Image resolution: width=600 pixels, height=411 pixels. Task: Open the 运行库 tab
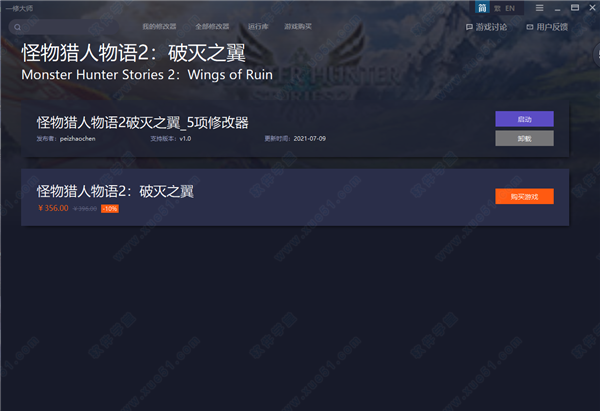[x=258, y=26]
